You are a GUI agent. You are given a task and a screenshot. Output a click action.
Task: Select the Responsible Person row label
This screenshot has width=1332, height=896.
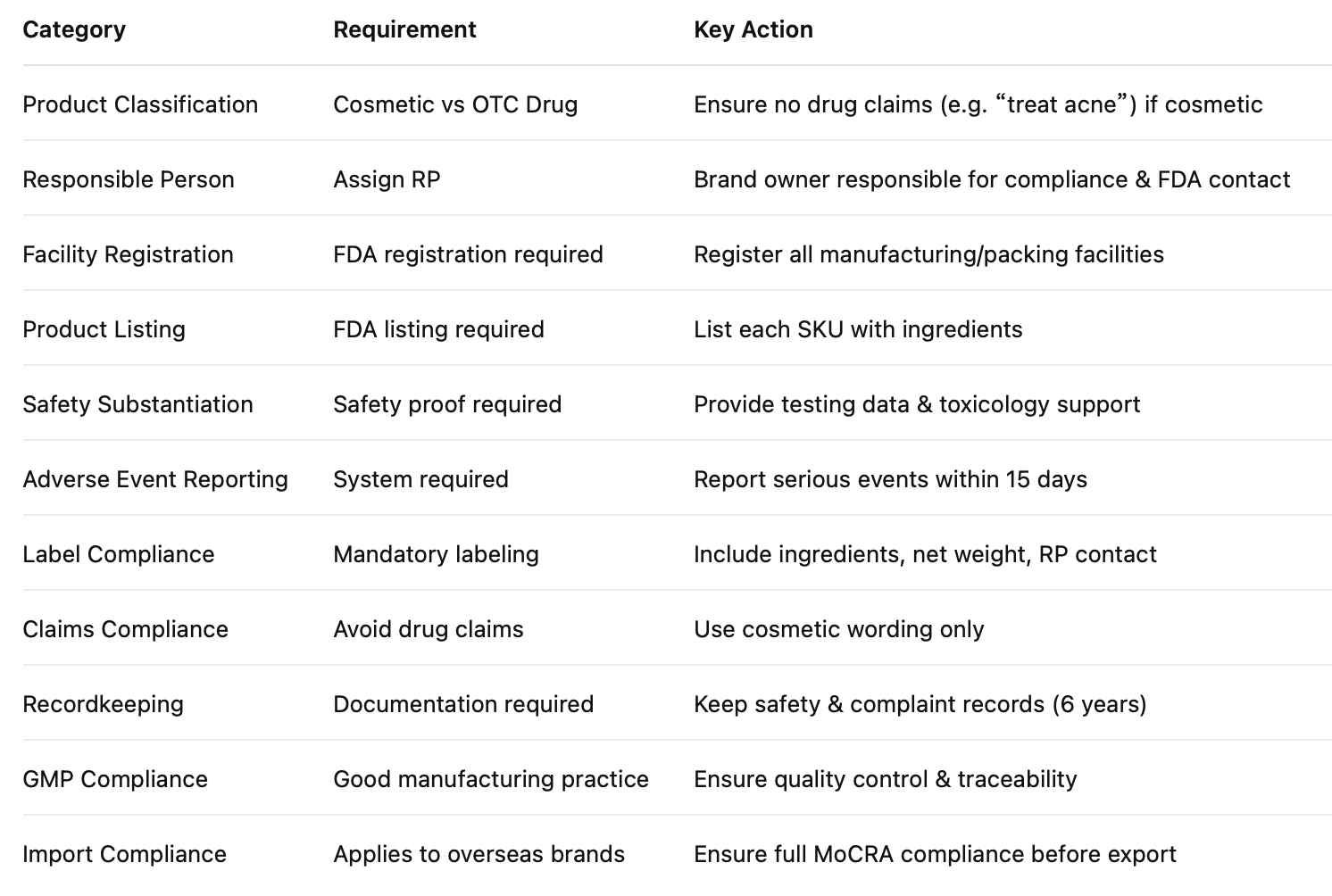tap(129, 179)
